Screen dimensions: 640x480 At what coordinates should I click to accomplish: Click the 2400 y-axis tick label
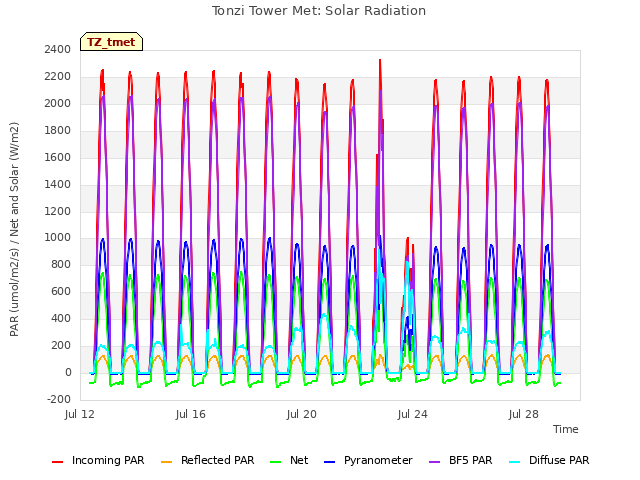(58, 49)
